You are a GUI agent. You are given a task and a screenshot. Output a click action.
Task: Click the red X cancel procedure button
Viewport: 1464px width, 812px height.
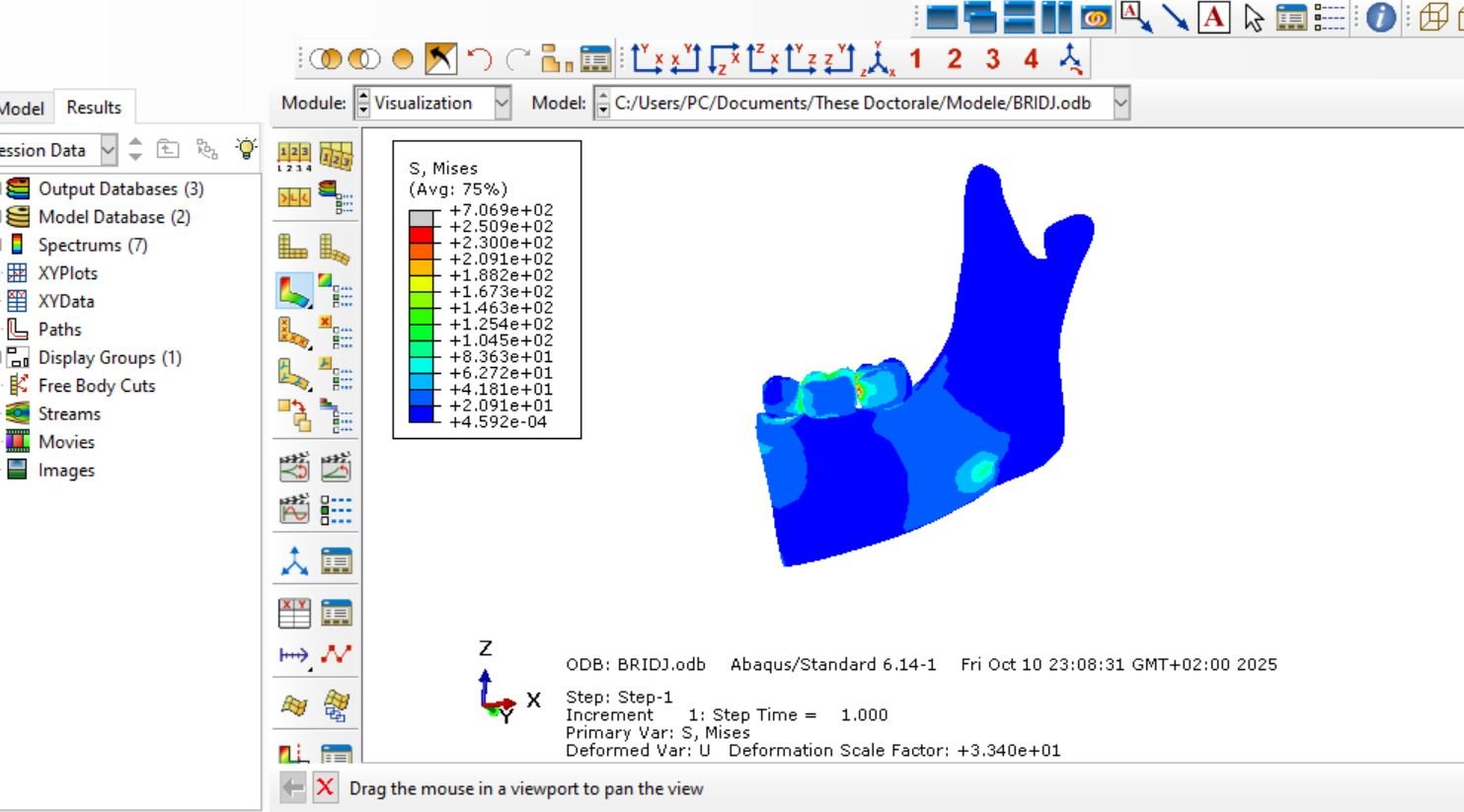click(325, 787)
